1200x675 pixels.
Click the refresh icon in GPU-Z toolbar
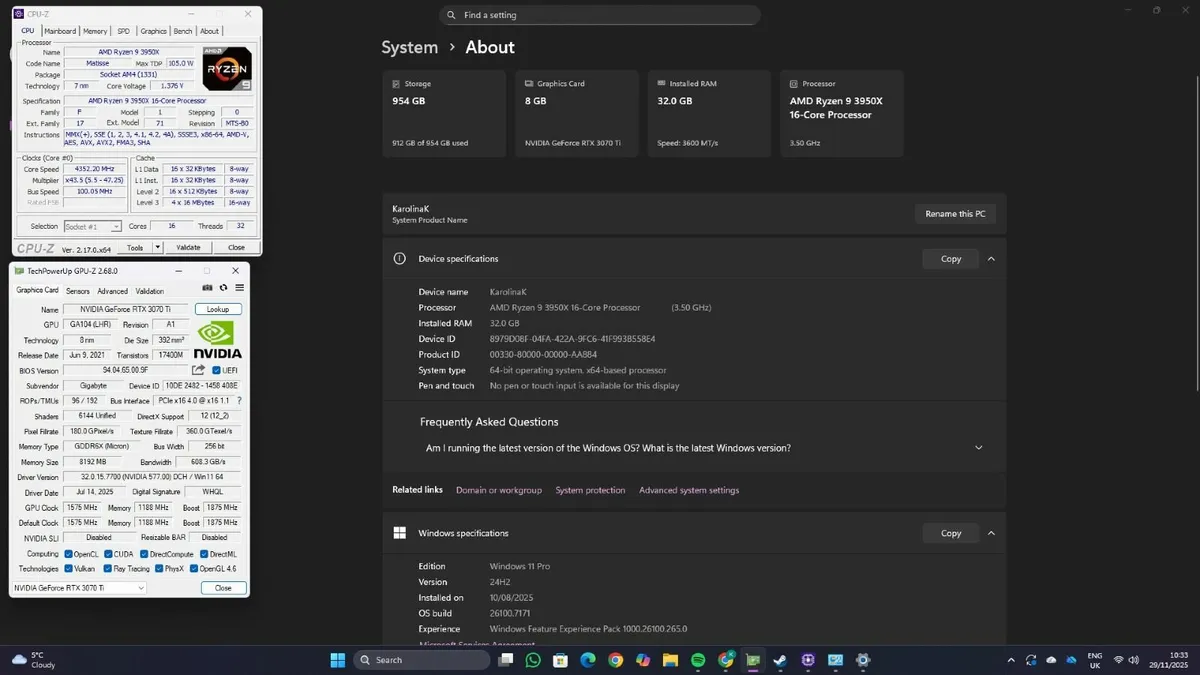coord(223,287)
